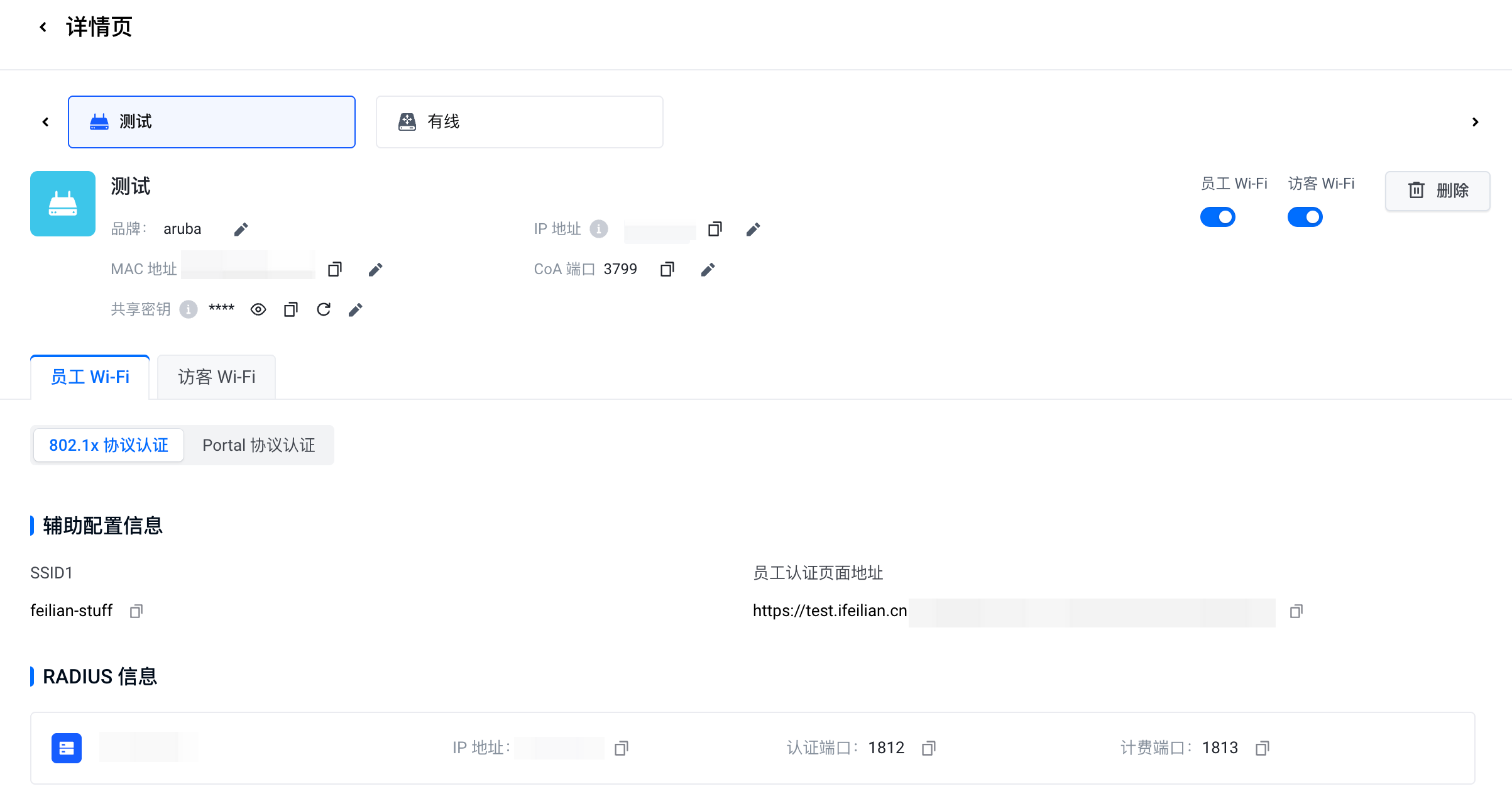Edit the 共享密钥 field
Viewport: 1512px width, 801px height.
[355, 310]
